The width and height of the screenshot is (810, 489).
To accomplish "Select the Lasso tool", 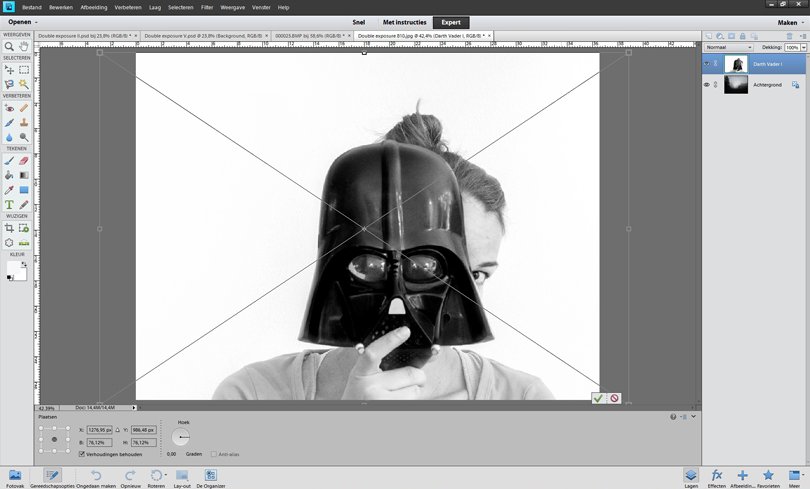I will point(9,84).
